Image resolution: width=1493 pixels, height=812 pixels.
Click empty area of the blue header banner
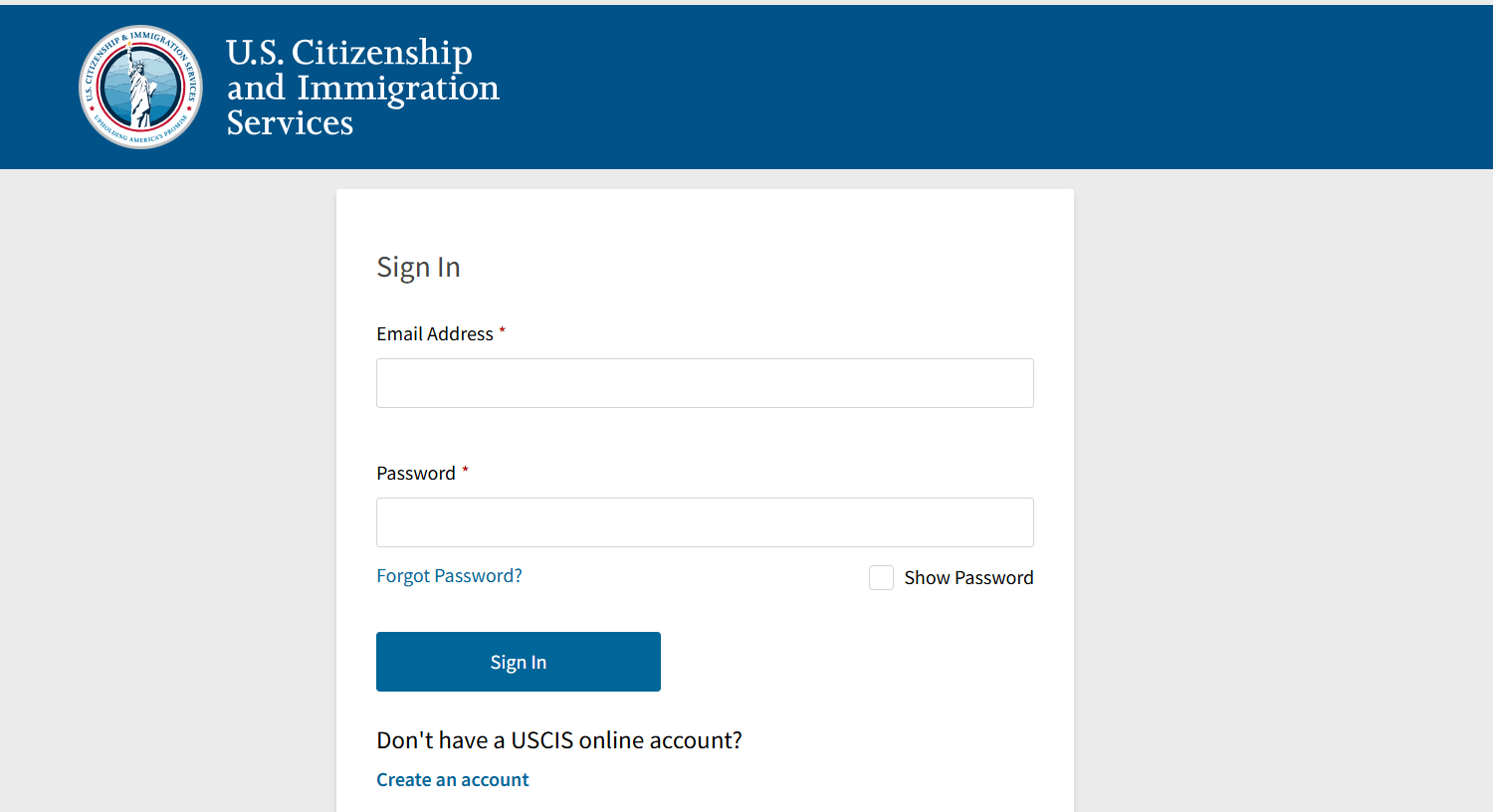(x=995, y=88)
